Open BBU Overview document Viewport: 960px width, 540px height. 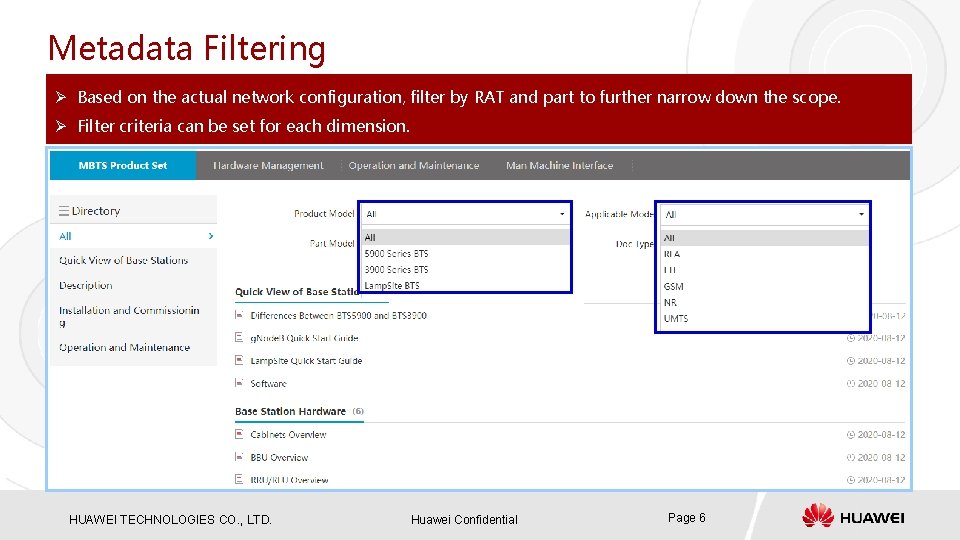[279, 457]
